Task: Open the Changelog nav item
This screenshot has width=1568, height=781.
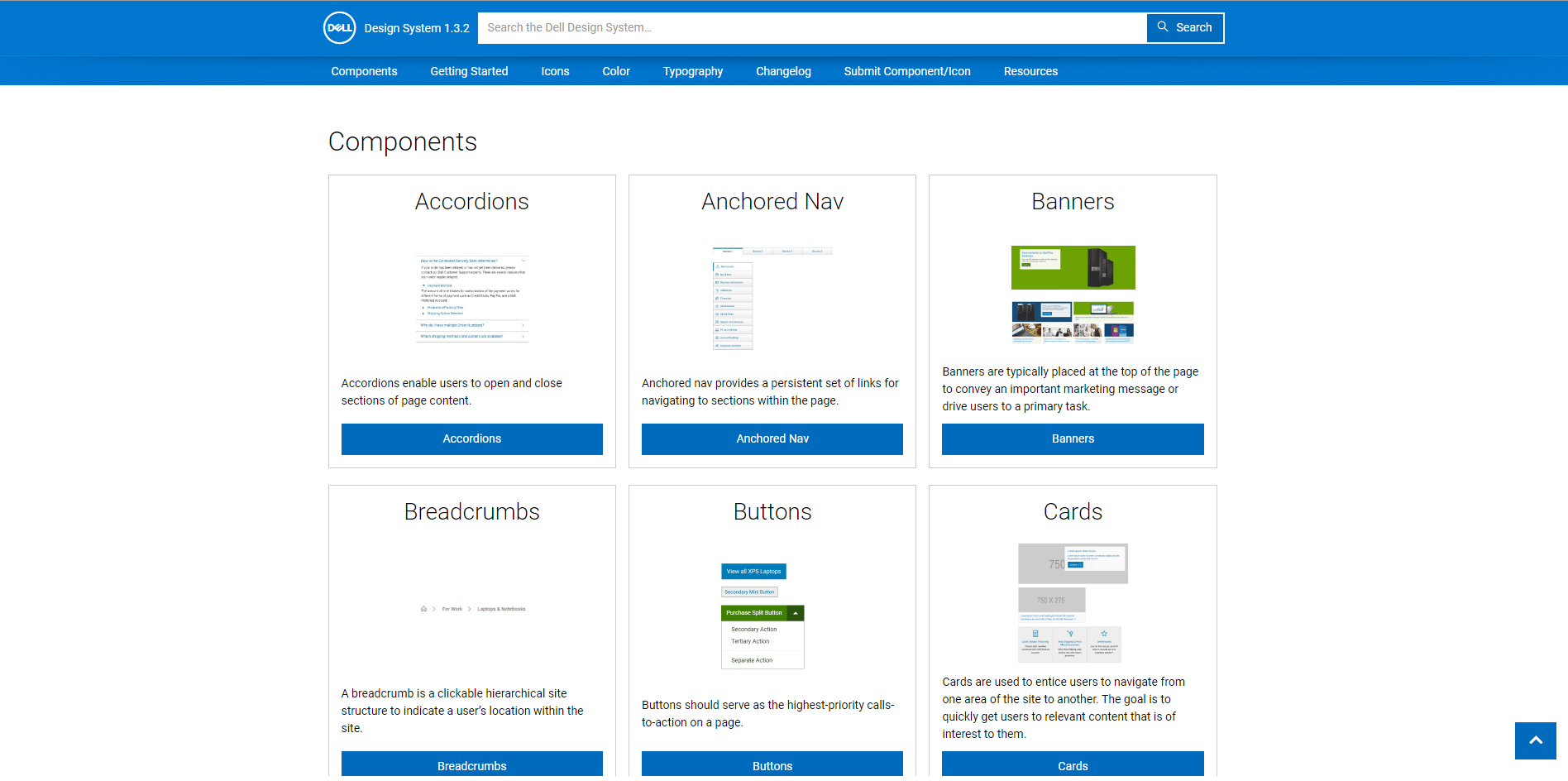Action: pyautogui.click(x=783, y=71)
